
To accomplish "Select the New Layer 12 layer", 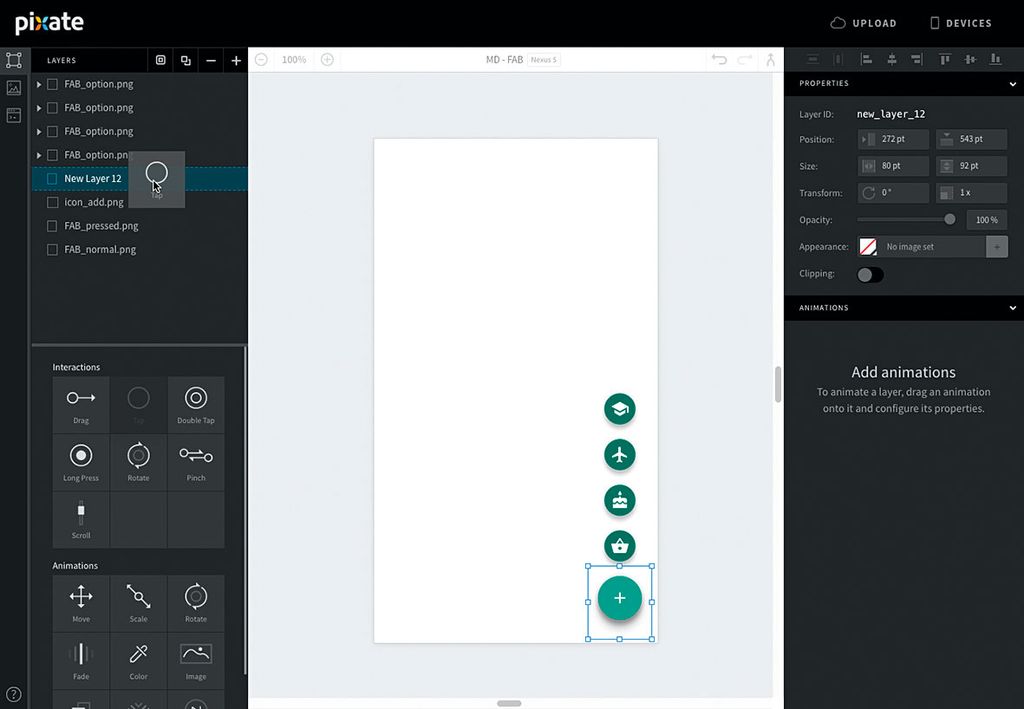I will tap(95, 177).
